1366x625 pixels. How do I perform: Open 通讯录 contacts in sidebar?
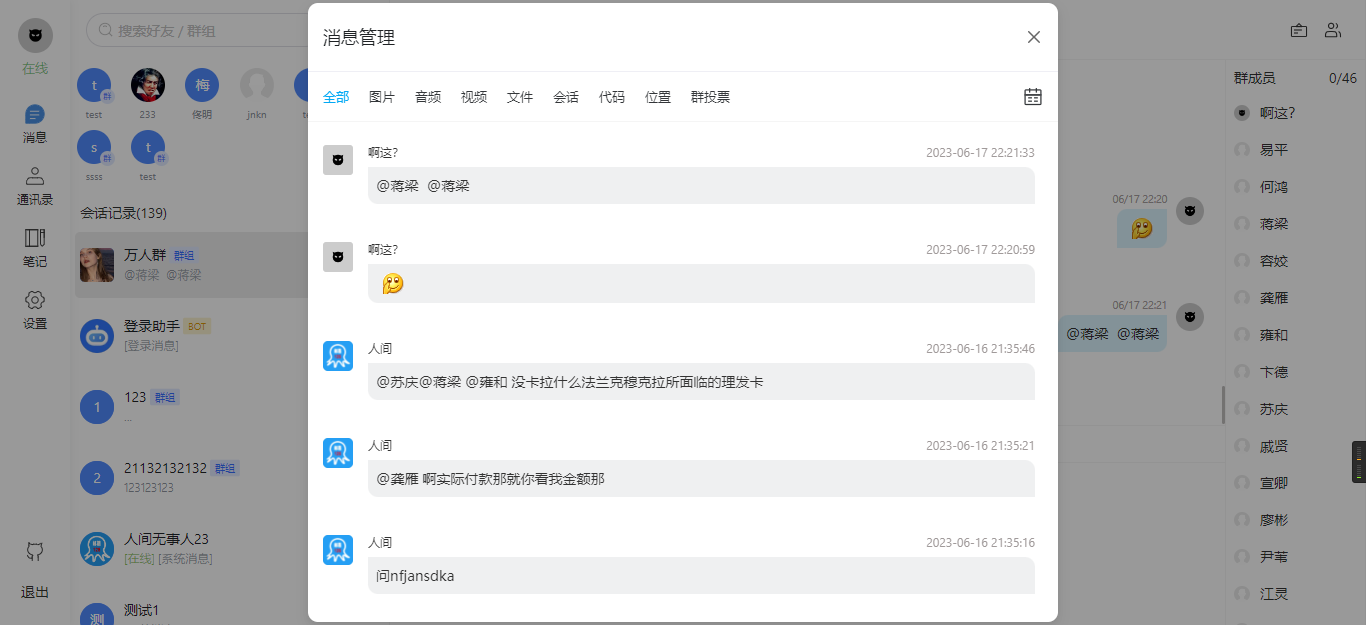click(x=35, y=186)
